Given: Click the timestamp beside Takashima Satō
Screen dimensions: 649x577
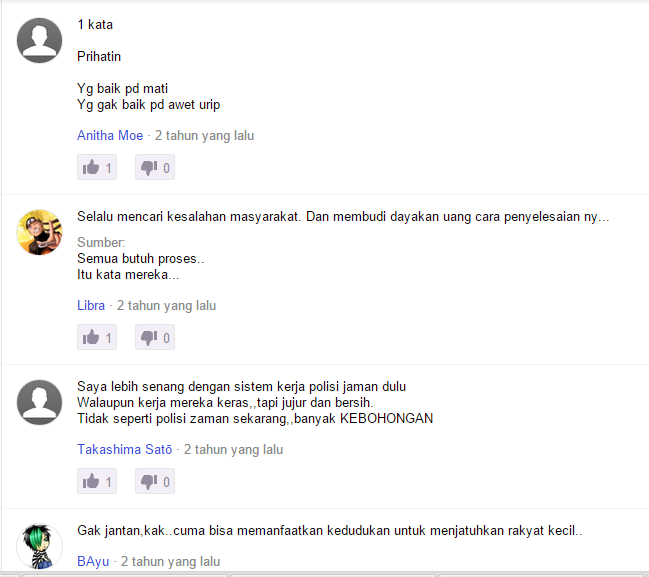Looking at the screenshot, I should [233, 450].
